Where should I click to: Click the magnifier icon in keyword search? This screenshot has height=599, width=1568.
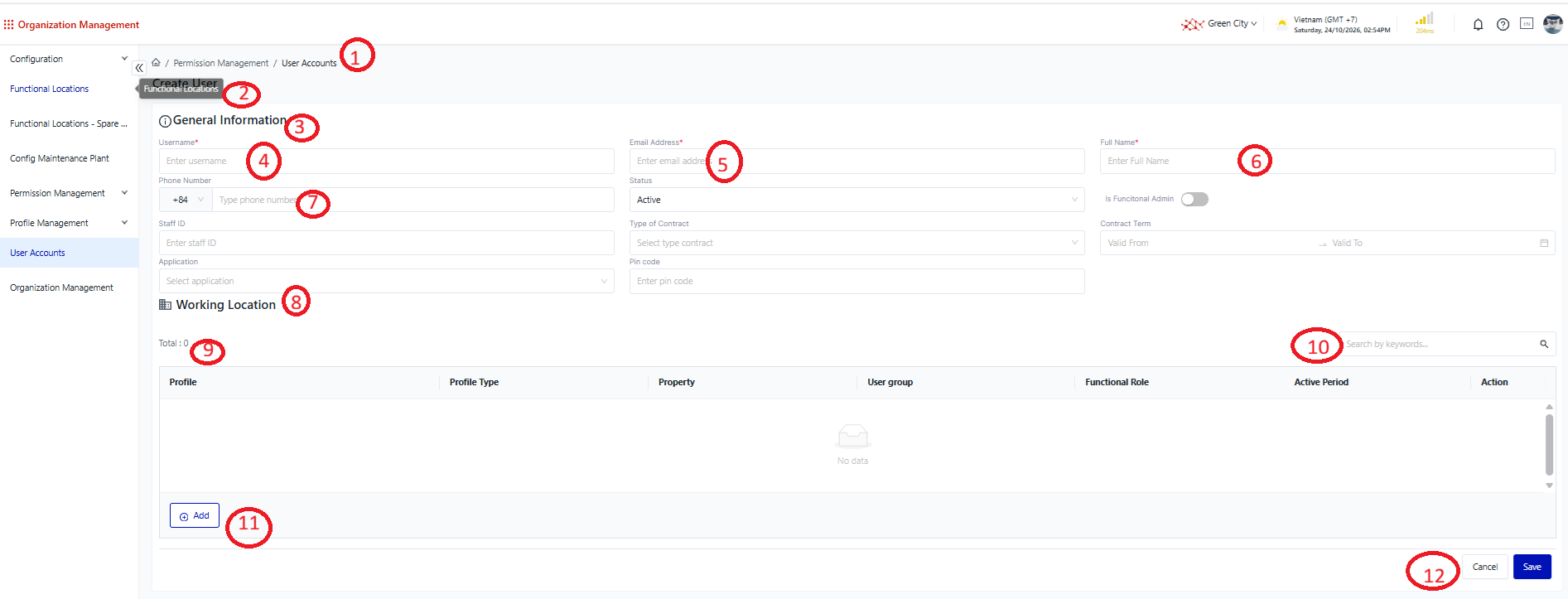click(1544, 344)
